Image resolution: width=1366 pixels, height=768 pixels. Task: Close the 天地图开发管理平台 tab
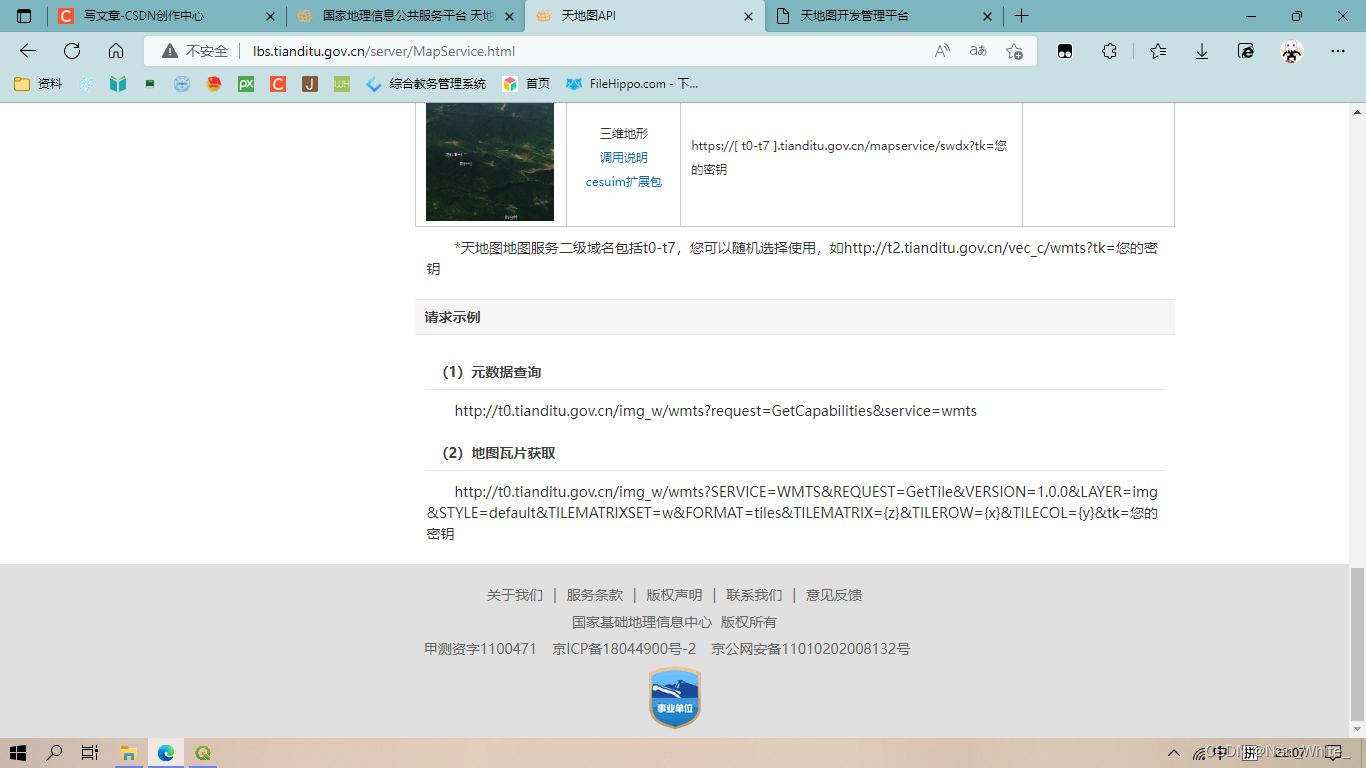(x=987, y=16)
